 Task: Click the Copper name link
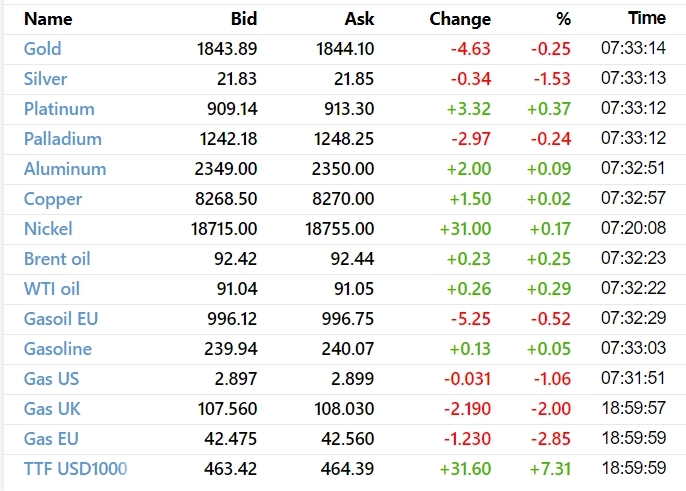[x=53, y=199]
